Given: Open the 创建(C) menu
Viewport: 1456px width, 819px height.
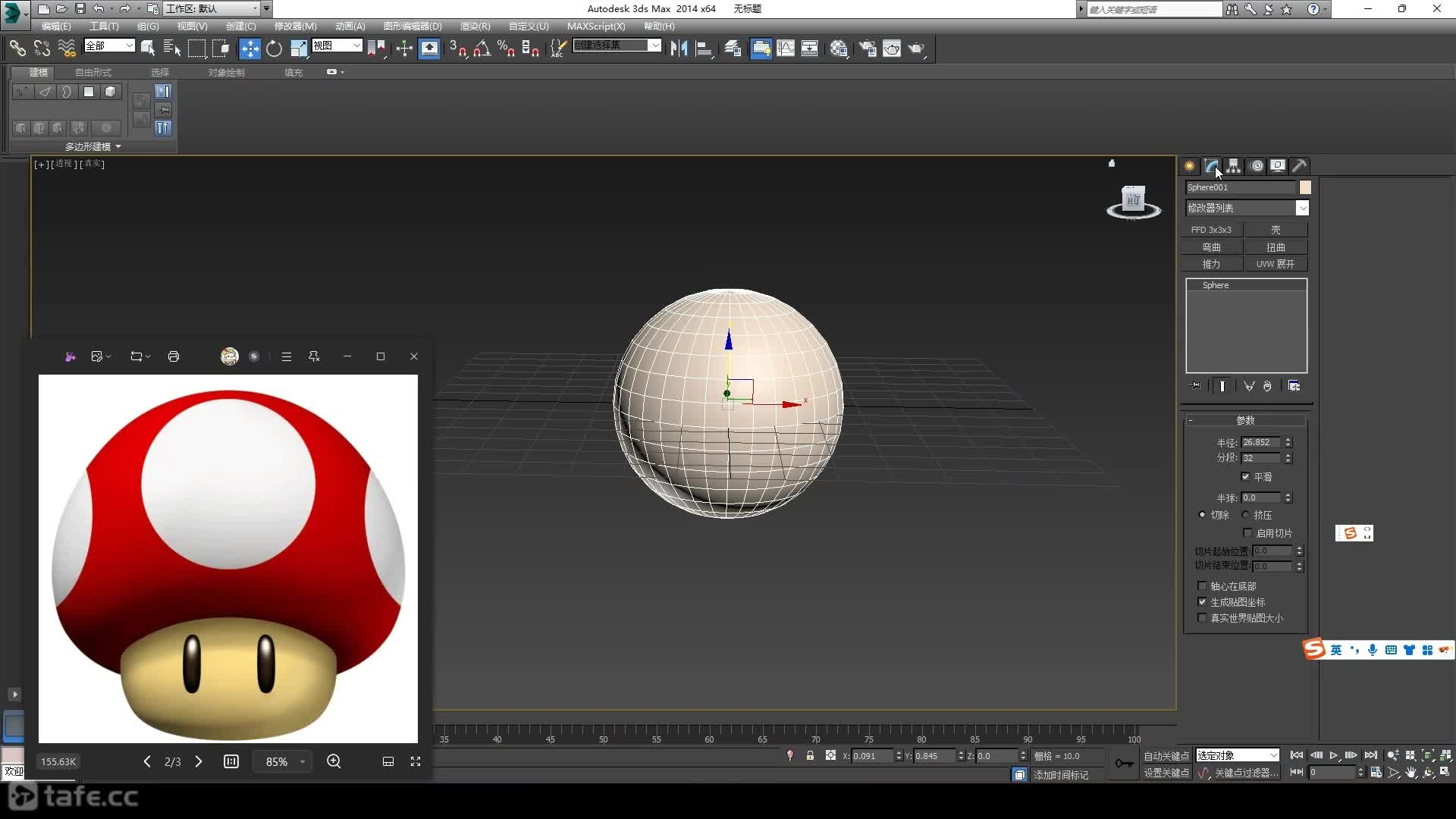Looking at the screenshot, I should click(240, 26).
